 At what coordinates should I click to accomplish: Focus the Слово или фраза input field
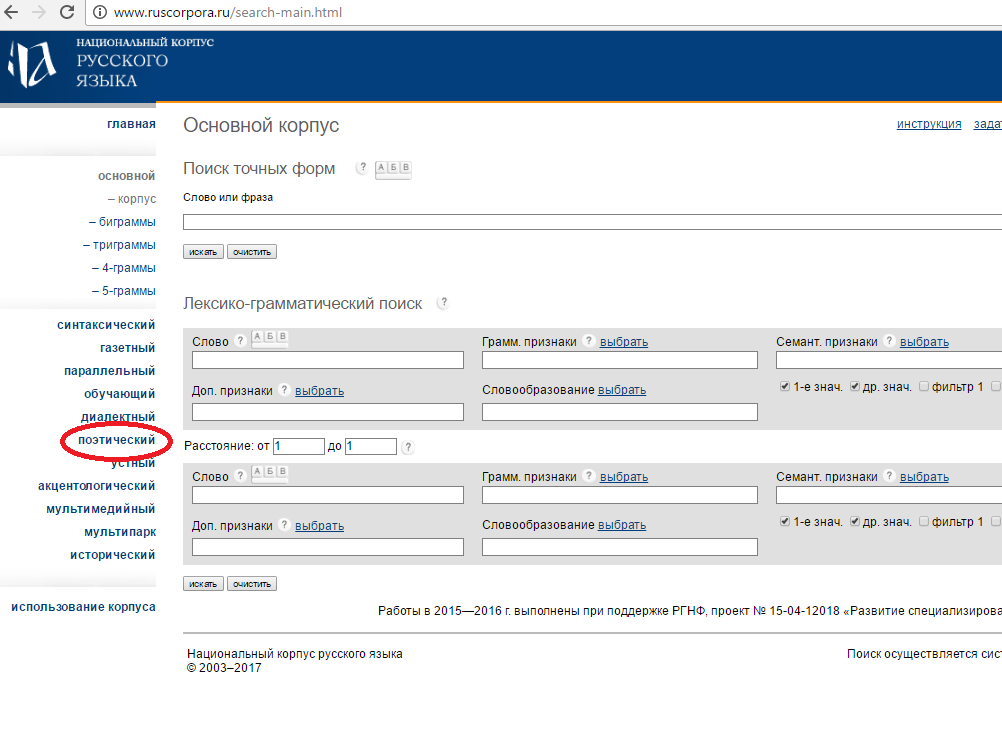(x=592, y=222)
